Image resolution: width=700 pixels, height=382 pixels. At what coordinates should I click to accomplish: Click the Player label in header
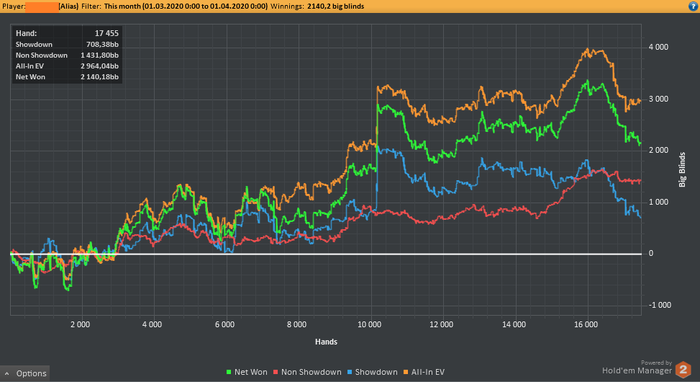coord(13,6)
